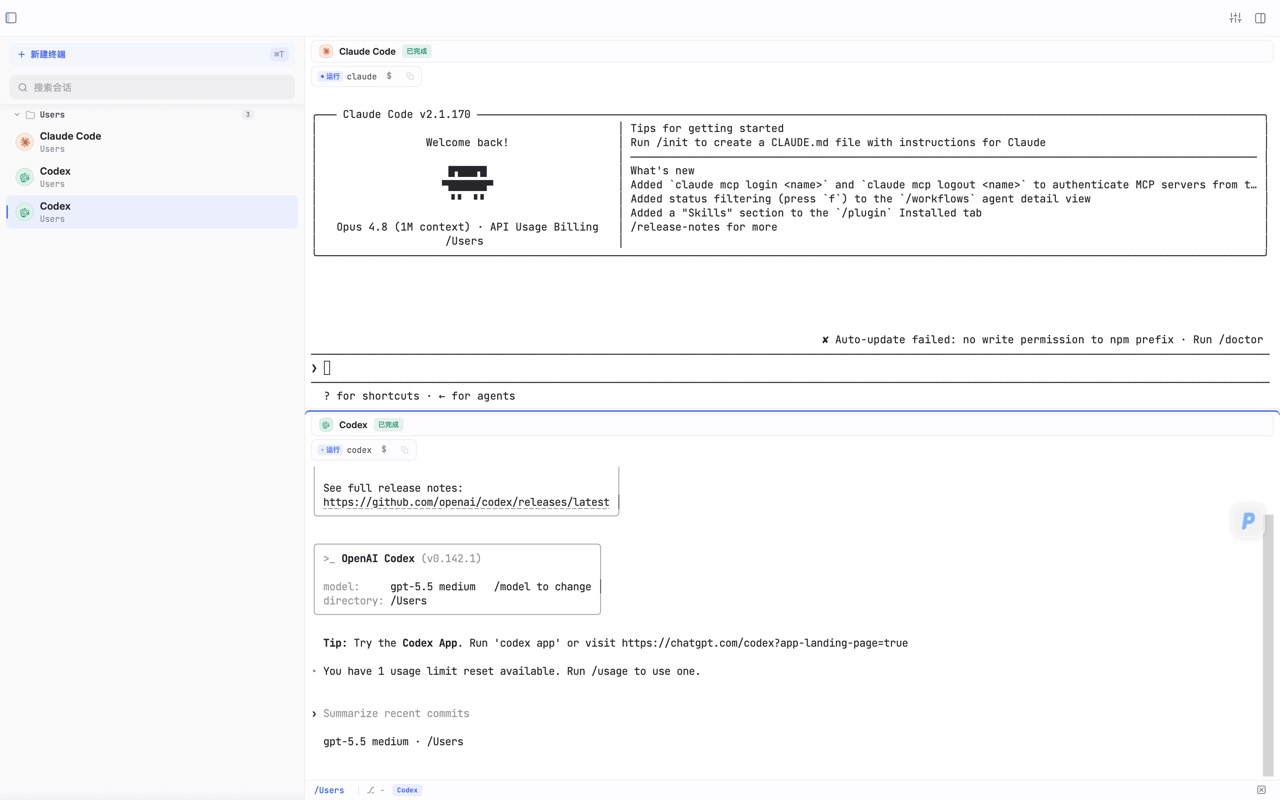Screen dimensions: 1280x800
Task: Click the 'Claude Code v2.1.170' version text
Action: pyautogui.click(x=406, y=114)
